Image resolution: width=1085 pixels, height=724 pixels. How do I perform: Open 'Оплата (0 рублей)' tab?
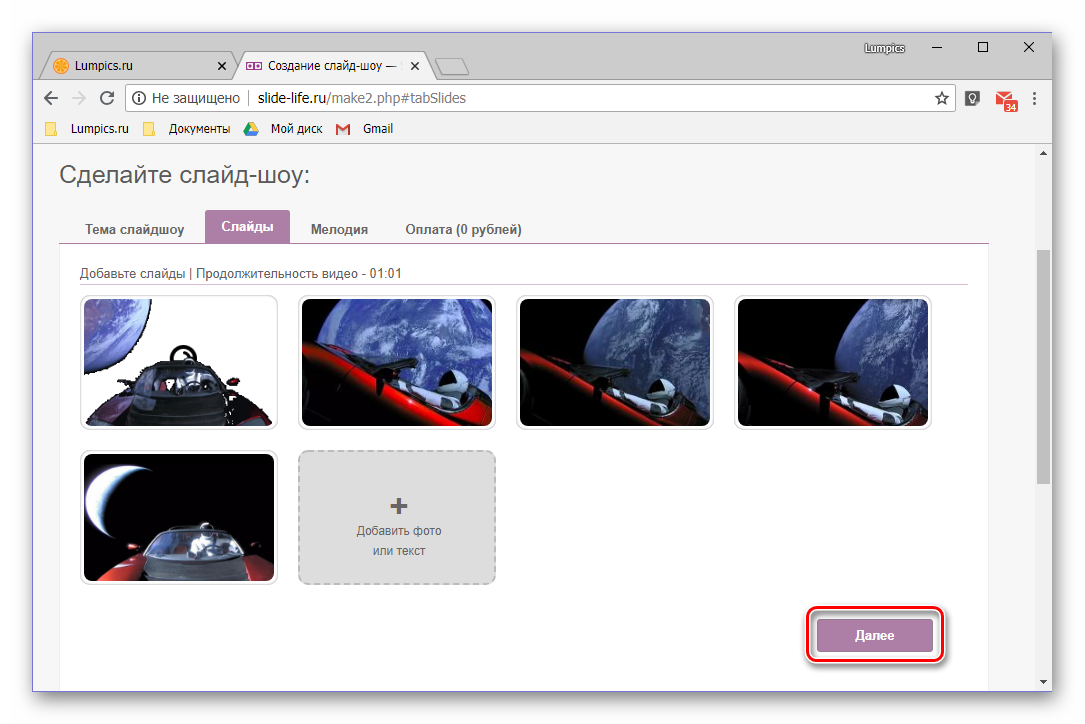click(x=464, y=229)
